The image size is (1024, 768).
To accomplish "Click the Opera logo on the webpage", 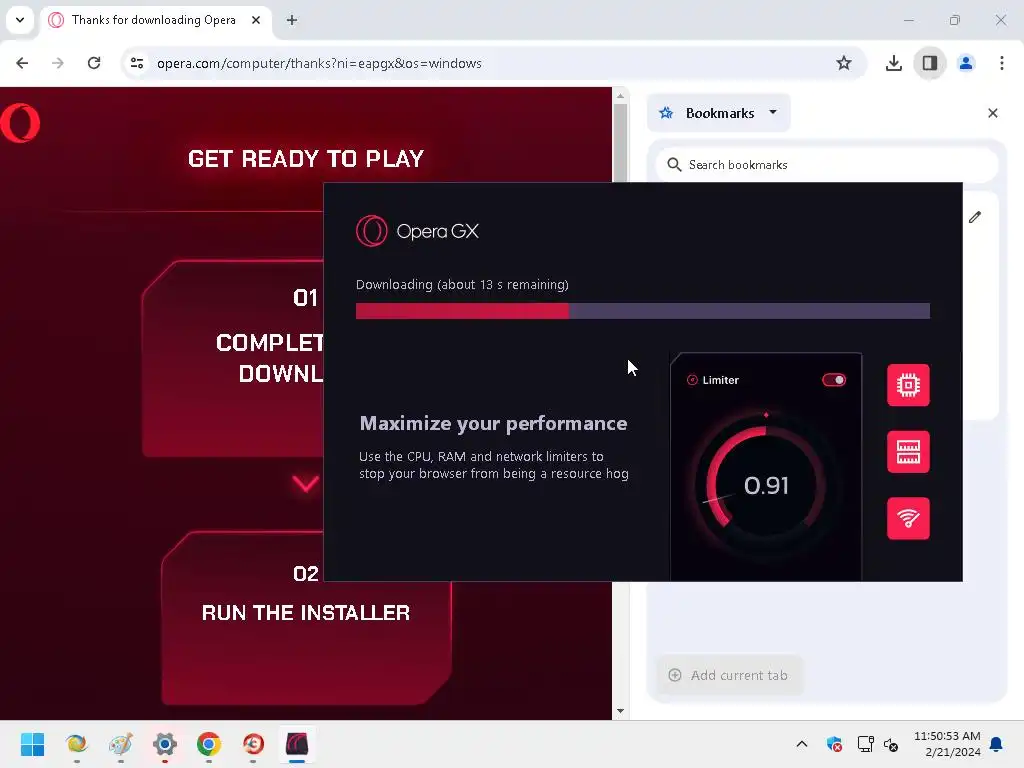I will [20, 123].
